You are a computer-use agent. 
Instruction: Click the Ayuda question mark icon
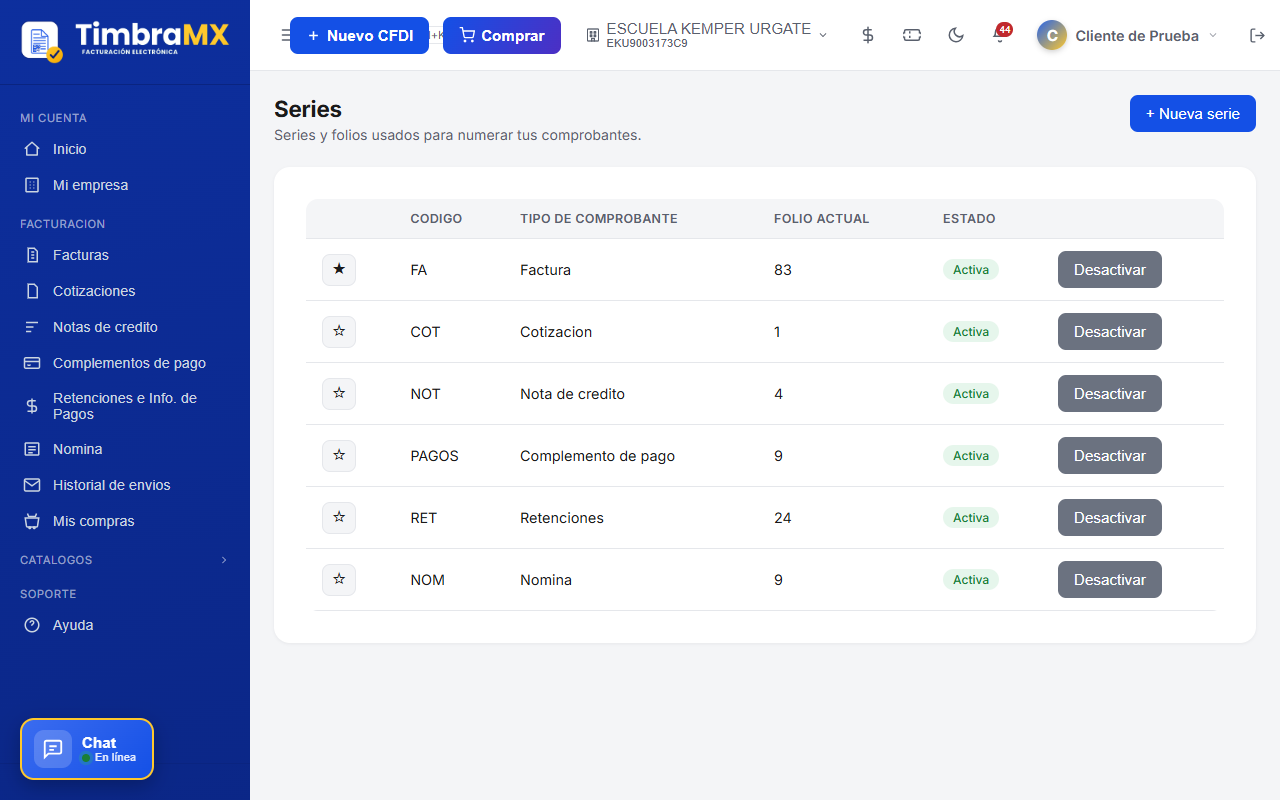pos(32,625)
